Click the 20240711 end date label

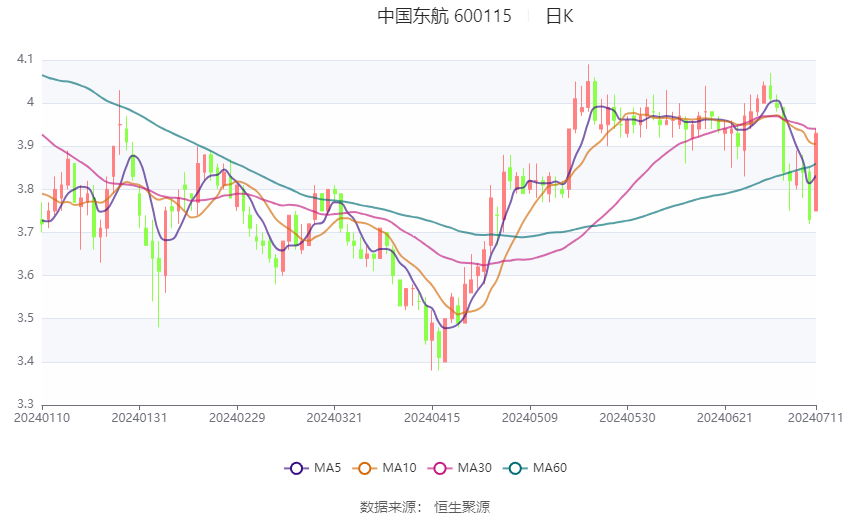click(816, 416)
